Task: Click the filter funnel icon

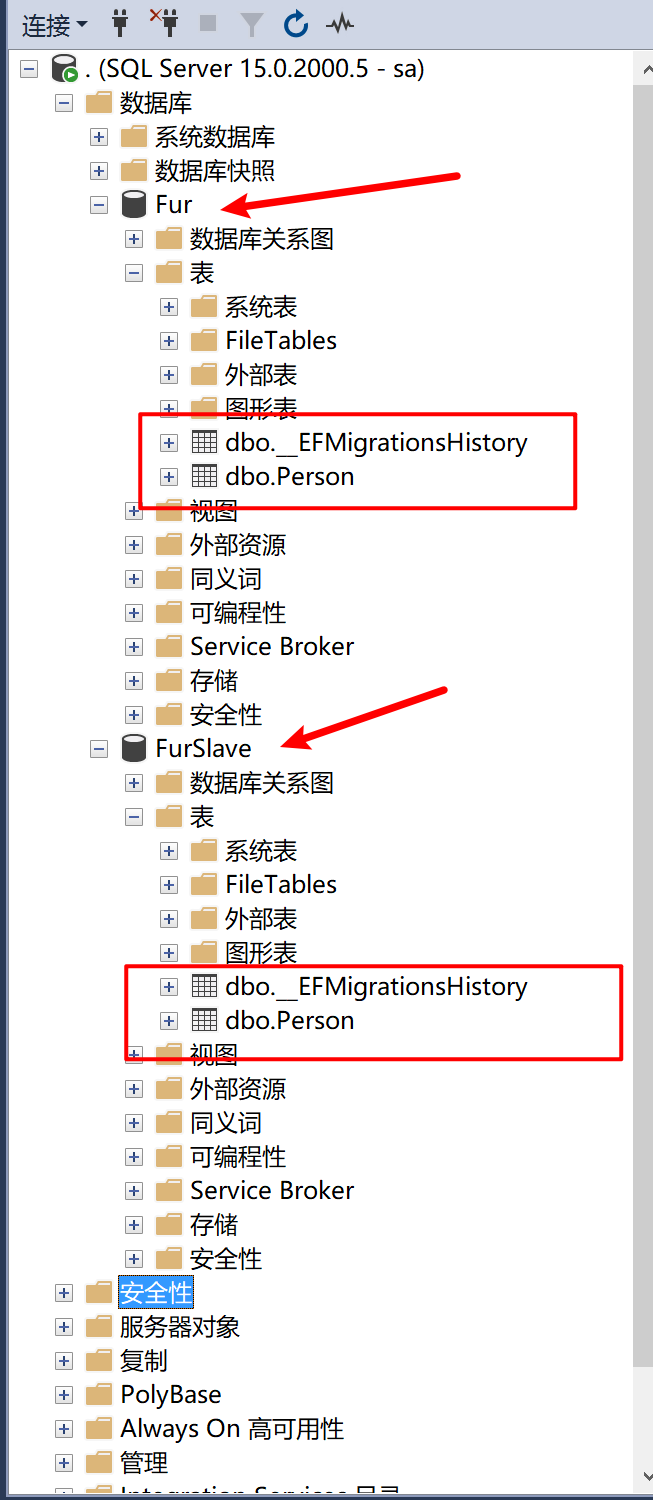Action: 253,22
